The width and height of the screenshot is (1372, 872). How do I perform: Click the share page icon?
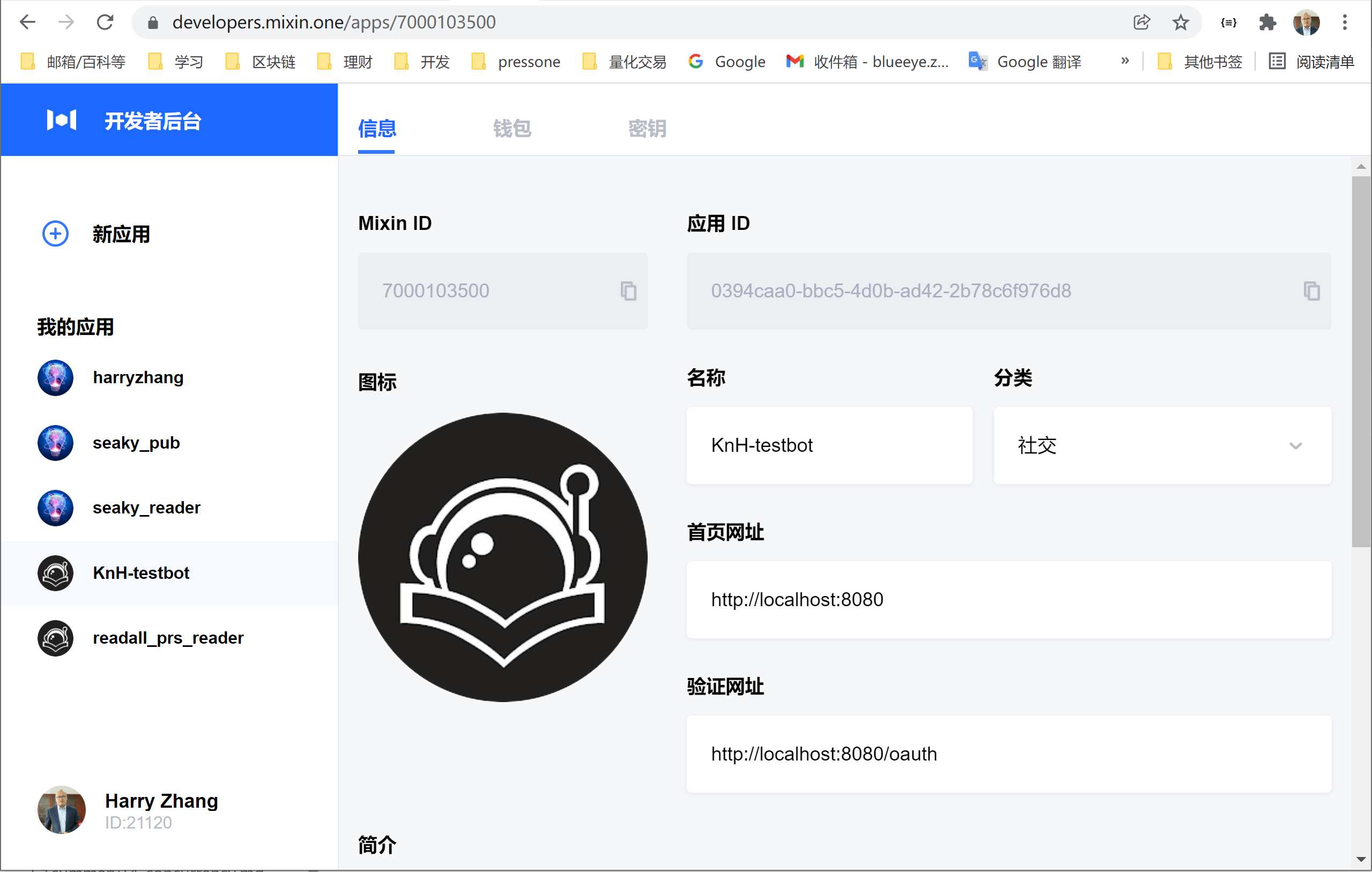(1141, 22)
